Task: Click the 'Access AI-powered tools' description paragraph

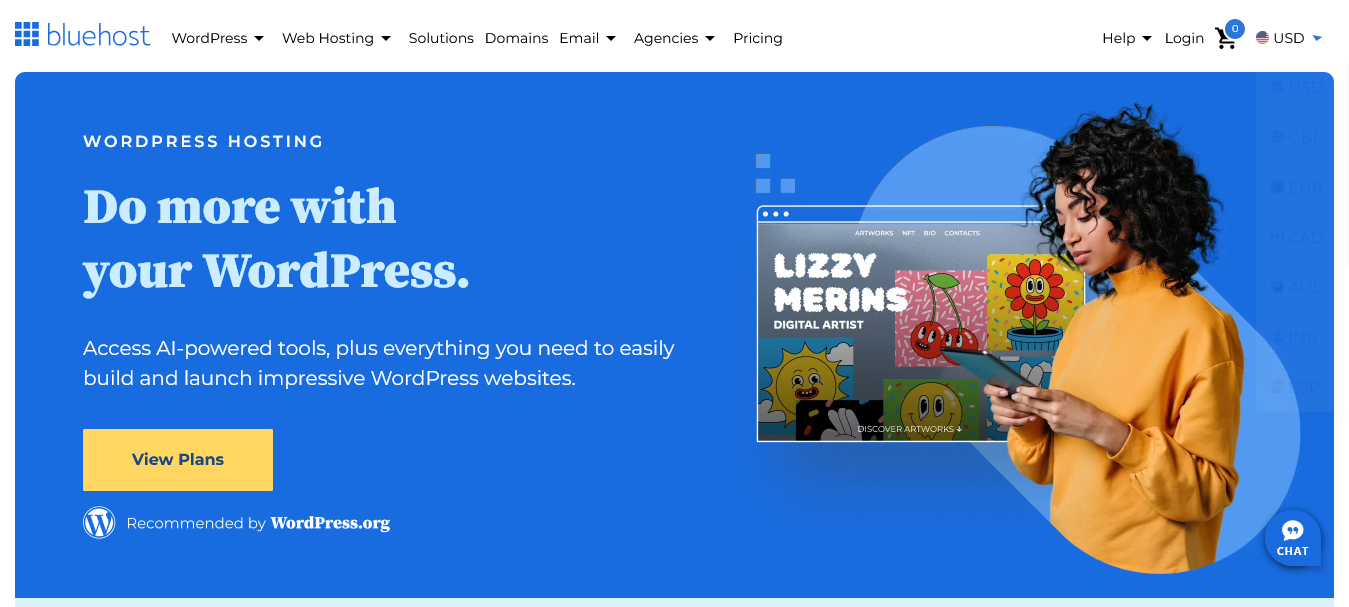Action: [379, 363]
